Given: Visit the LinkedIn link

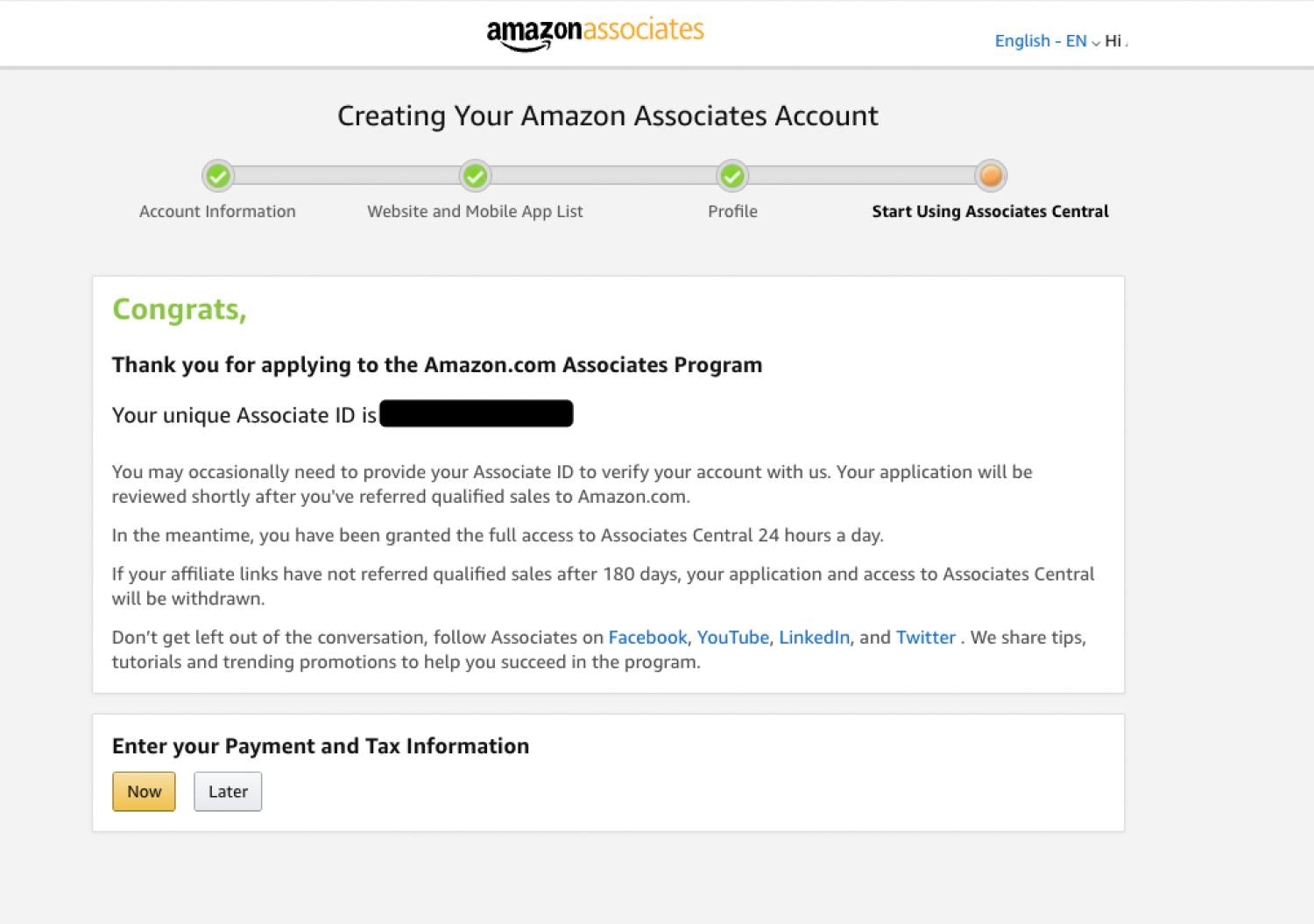Looking at the screenshot, I should [814, 638].
